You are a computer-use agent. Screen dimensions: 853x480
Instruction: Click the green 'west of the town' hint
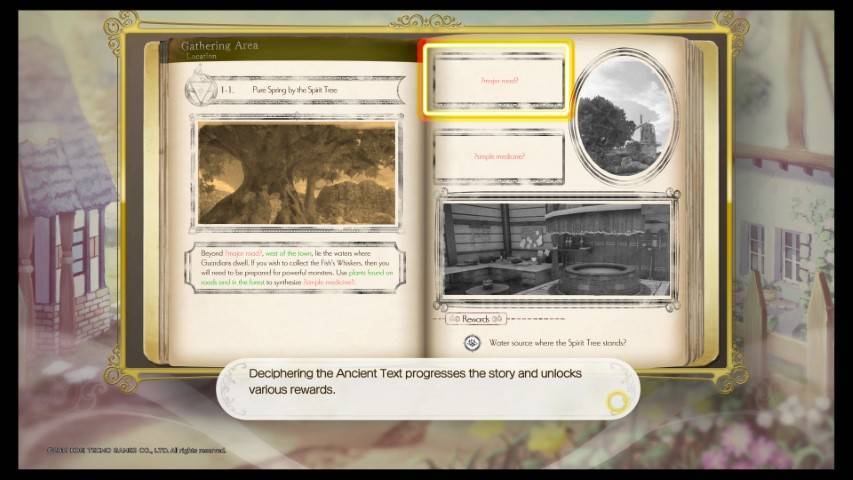(292, 254)
